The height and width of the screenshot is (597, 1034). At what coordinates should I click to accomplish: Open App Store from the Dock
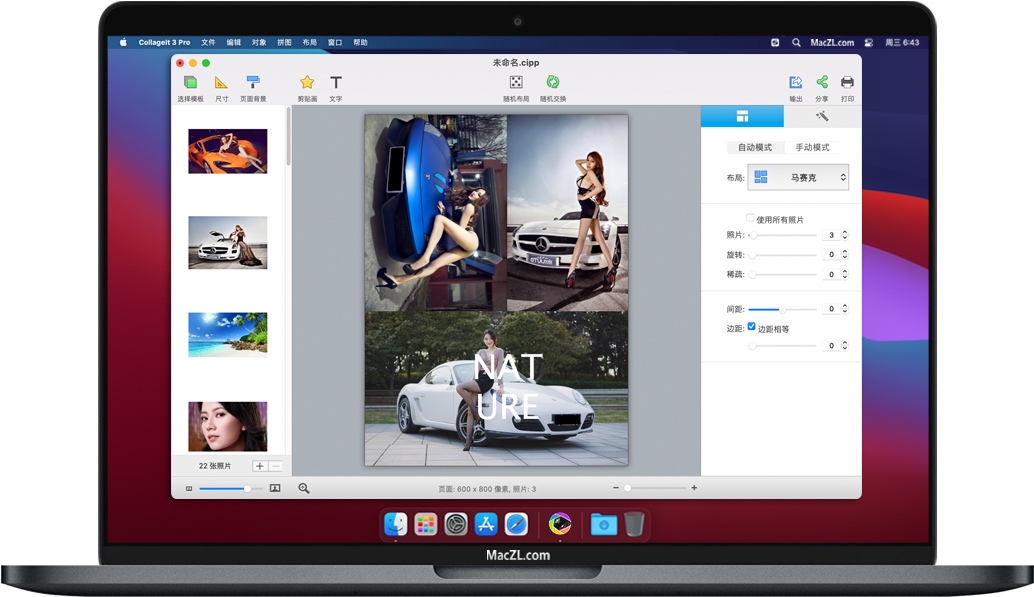[486, 524]
